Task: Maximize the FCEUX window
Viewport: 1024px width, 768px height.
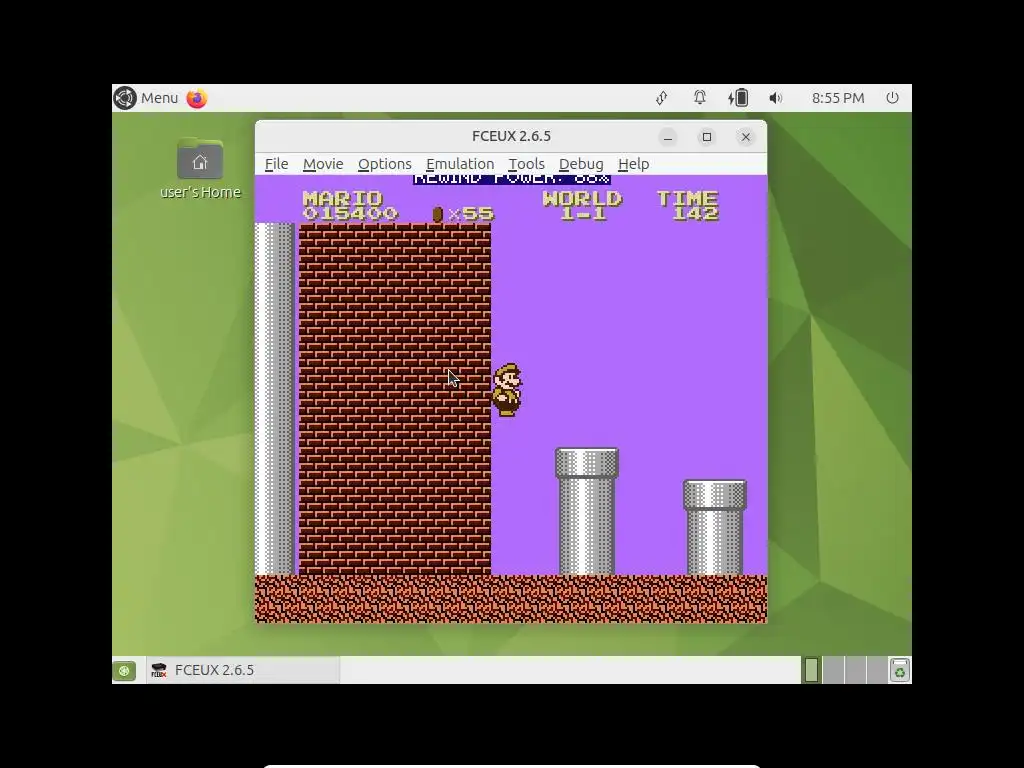Action: pos(707,137)
